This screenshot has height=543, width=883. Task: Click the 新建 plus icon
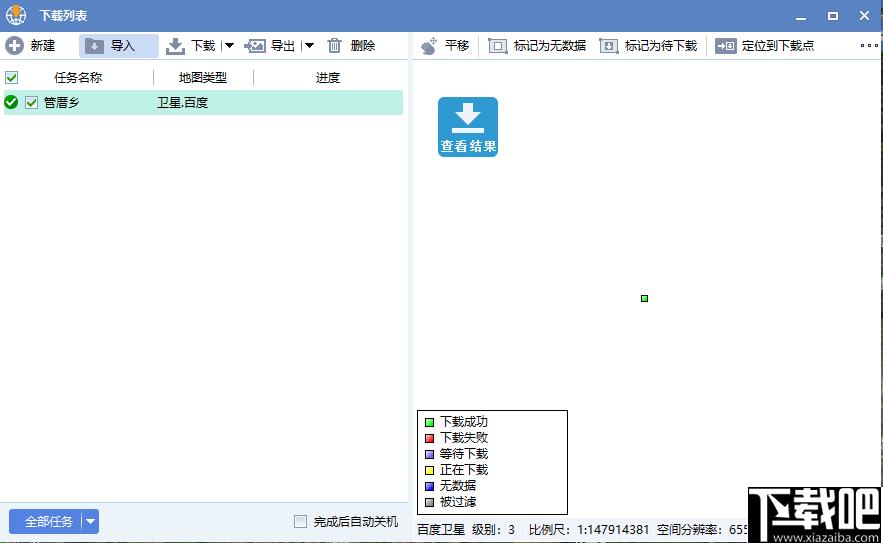coord(15,46)
